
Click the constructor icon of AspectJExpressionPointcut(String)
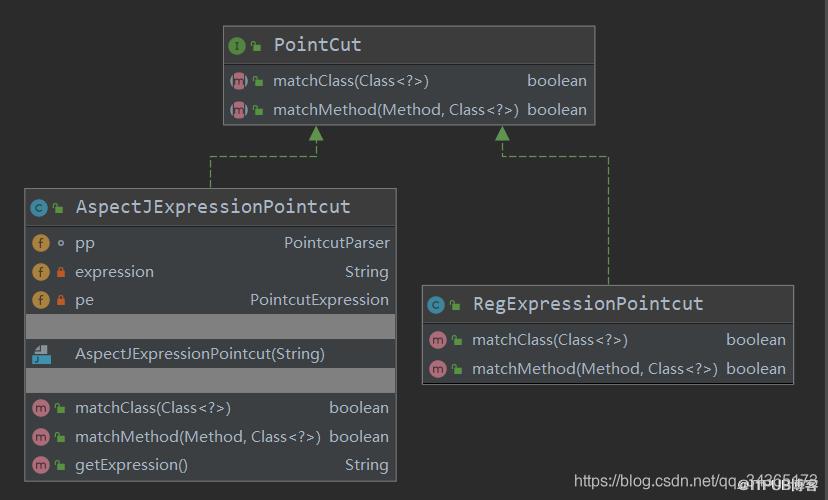point(42,355)
